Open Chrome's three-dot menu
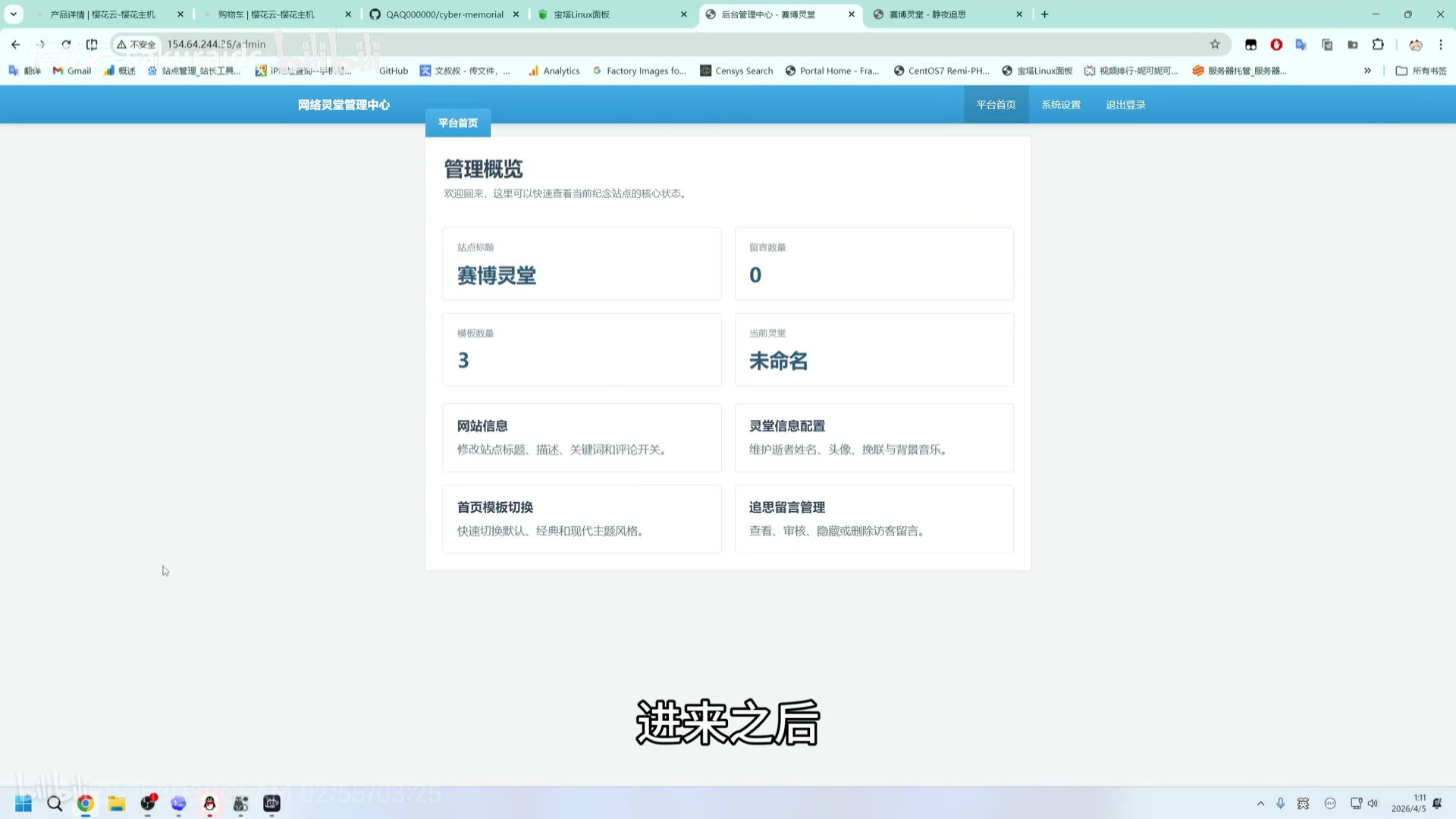Image resolution: width=1456 pixels, height=819 pixels. pos(1440,44)
